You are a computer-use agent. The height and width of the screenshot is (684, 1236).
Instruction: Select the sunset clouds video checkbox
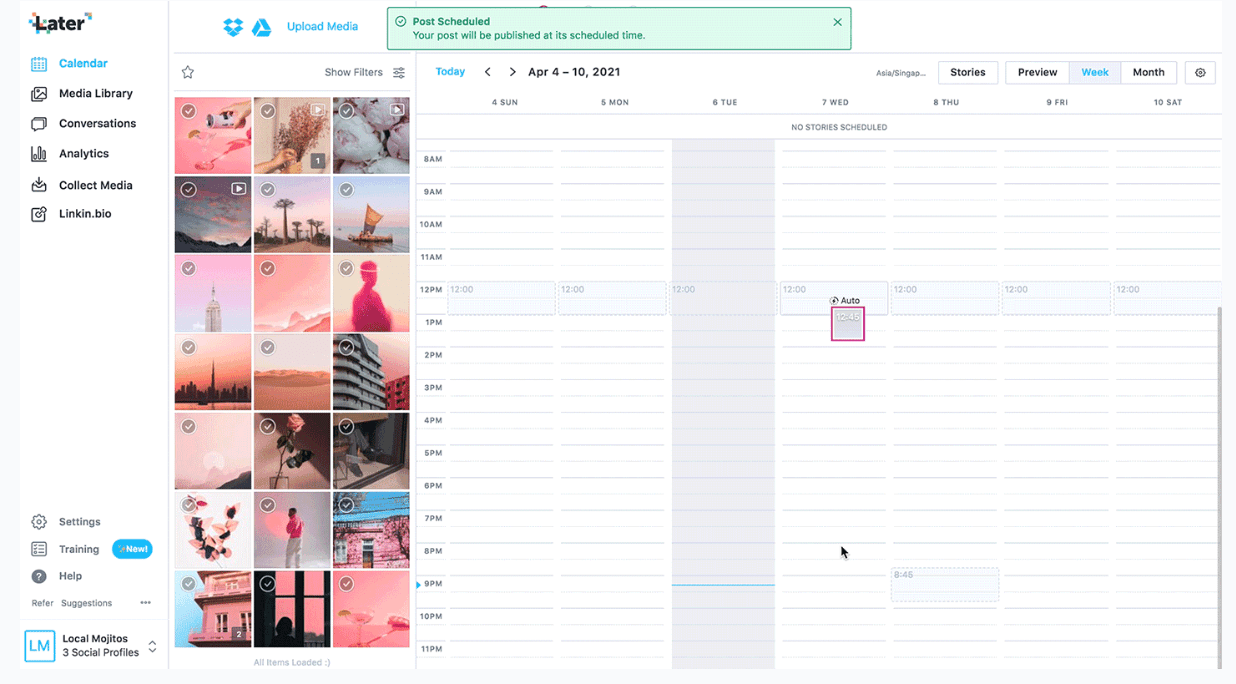[189, 190]
